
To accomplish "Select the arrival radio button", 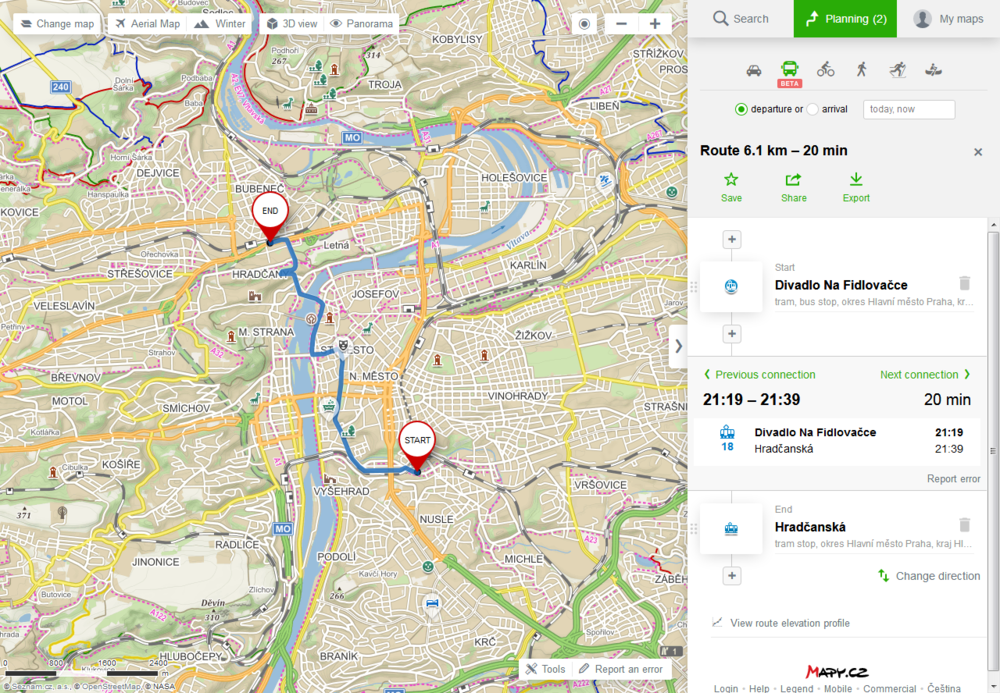I will [812, 109].
